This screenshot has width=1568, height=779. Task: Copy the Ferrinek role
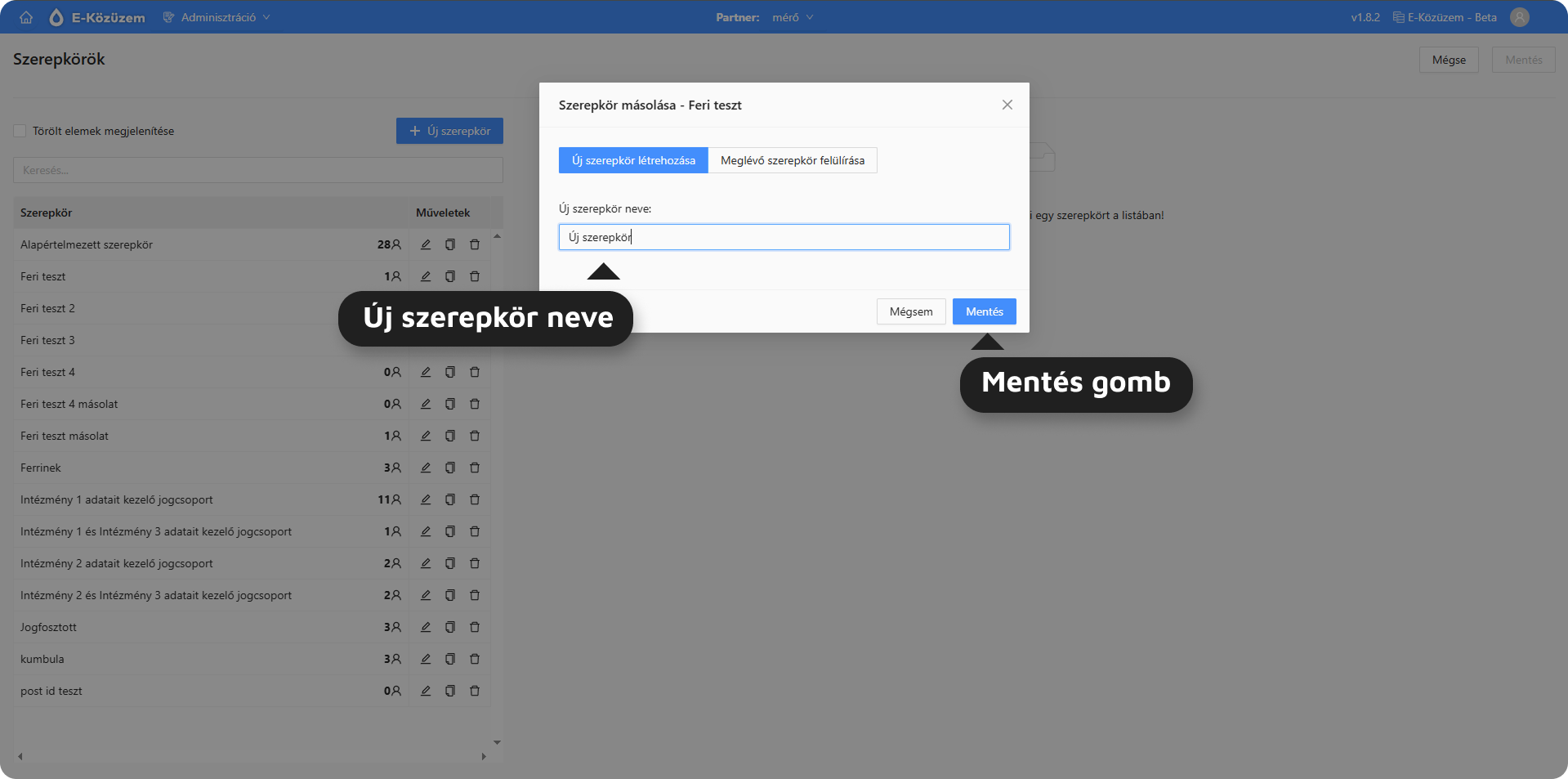(x=450, y=468)
